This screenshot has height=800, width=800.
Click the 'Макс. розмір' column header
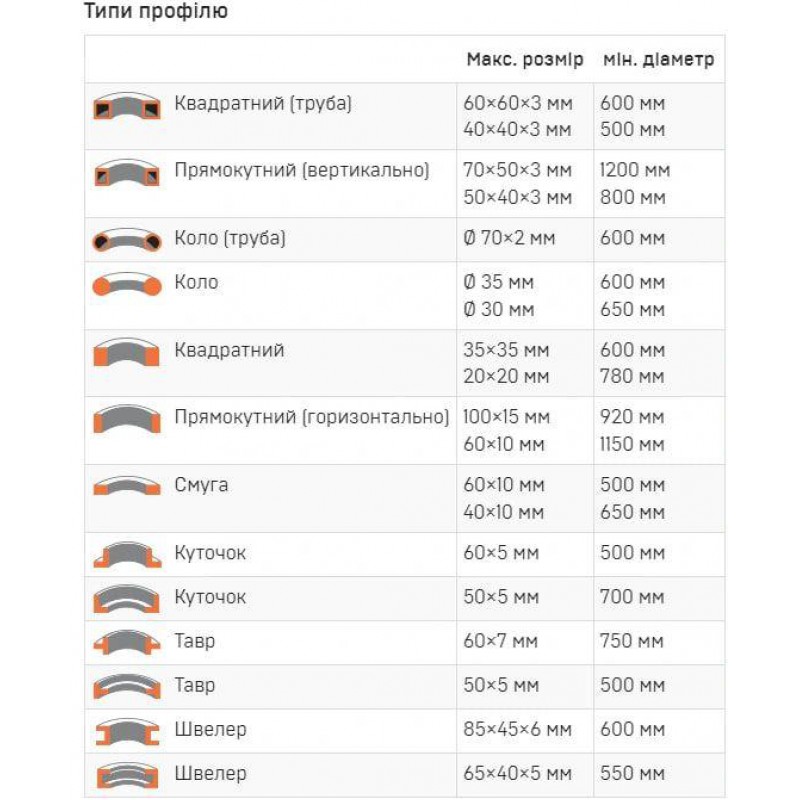(x=524, y=60)
